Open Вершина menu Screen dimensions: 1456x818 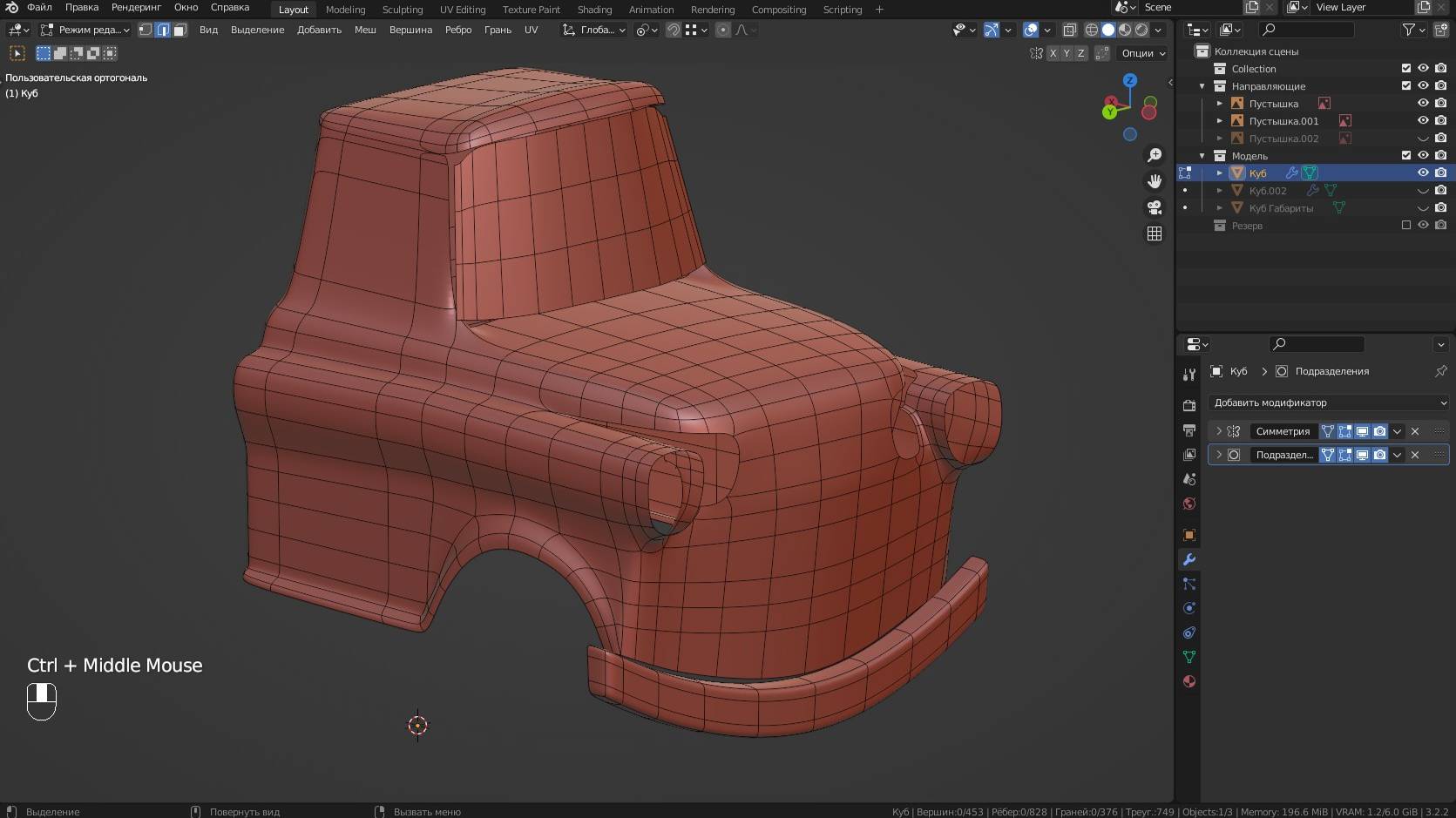tap(410, 30)
